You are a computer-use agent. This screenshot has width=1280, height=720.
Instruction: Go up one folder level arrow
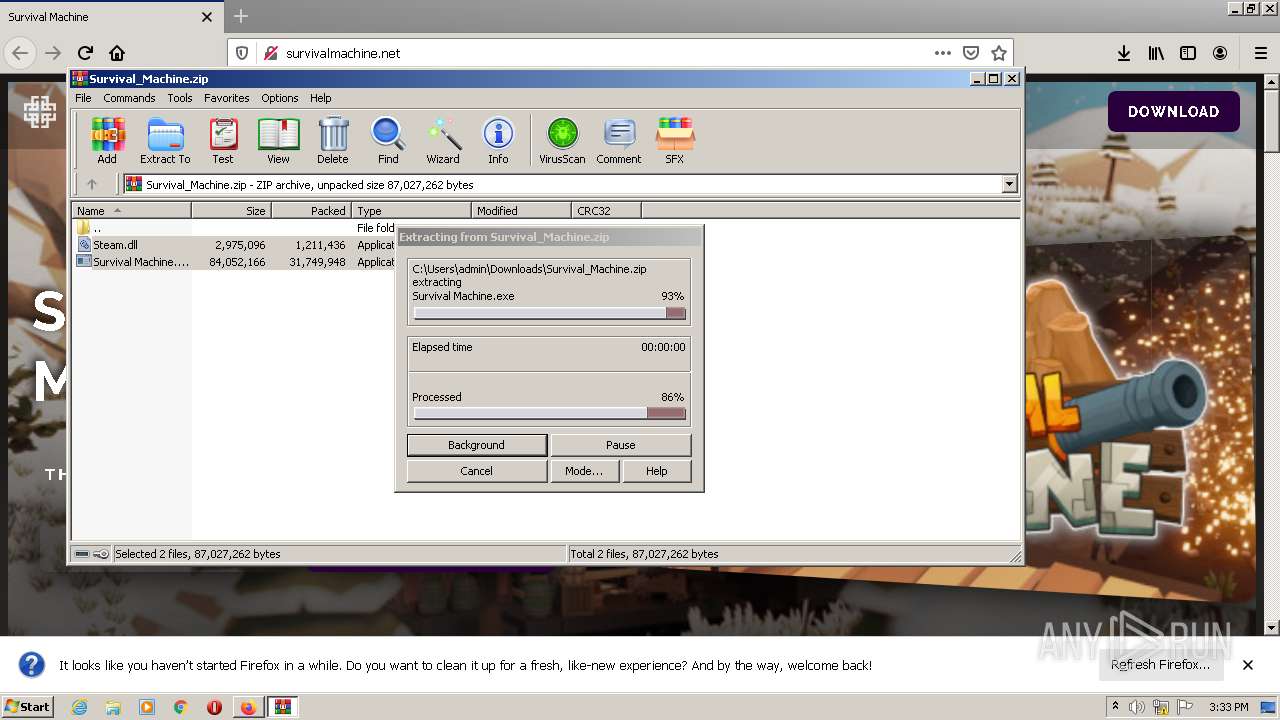coord(92,184)
